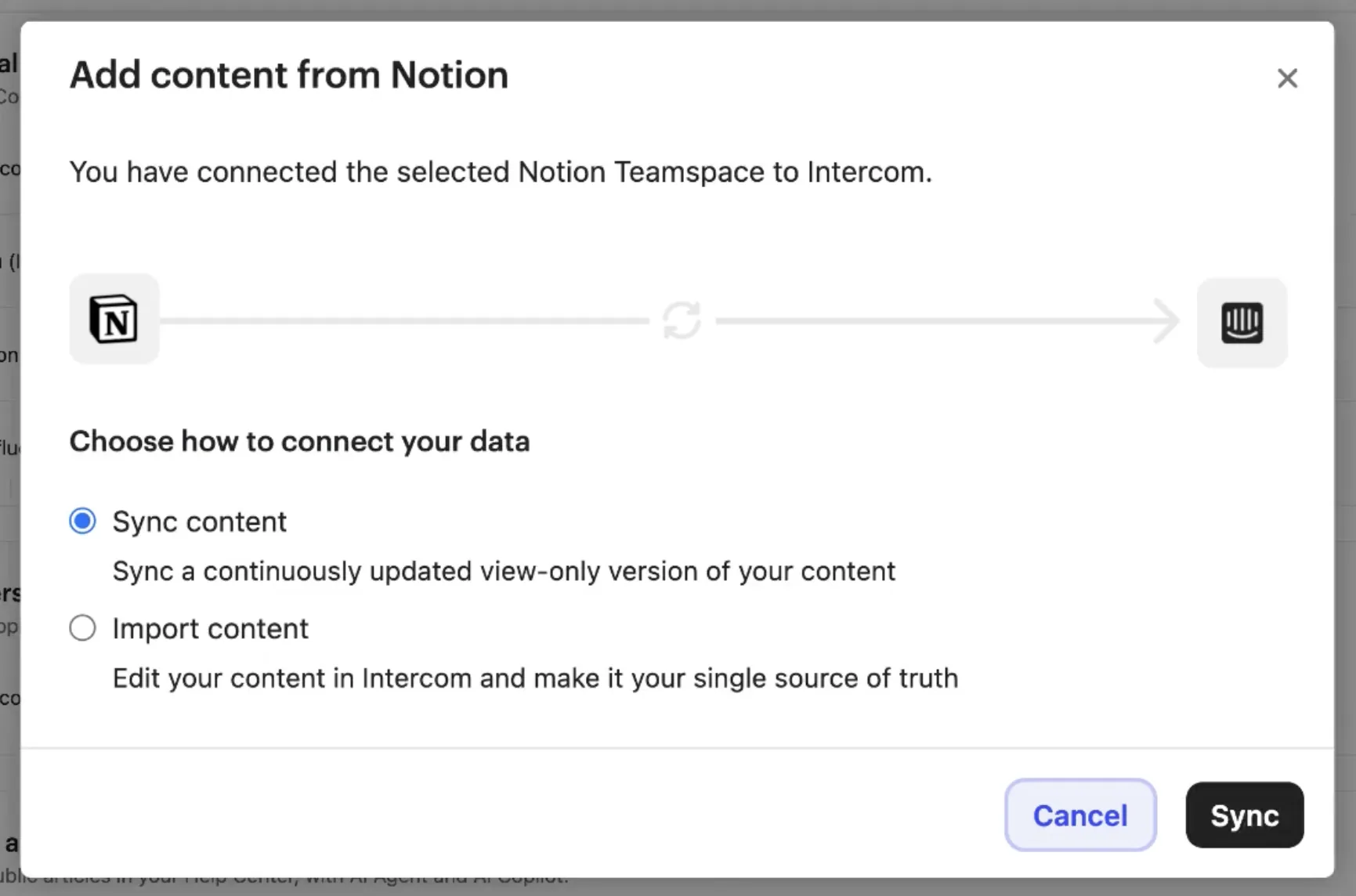Click the Import content option label

(211, 629)
